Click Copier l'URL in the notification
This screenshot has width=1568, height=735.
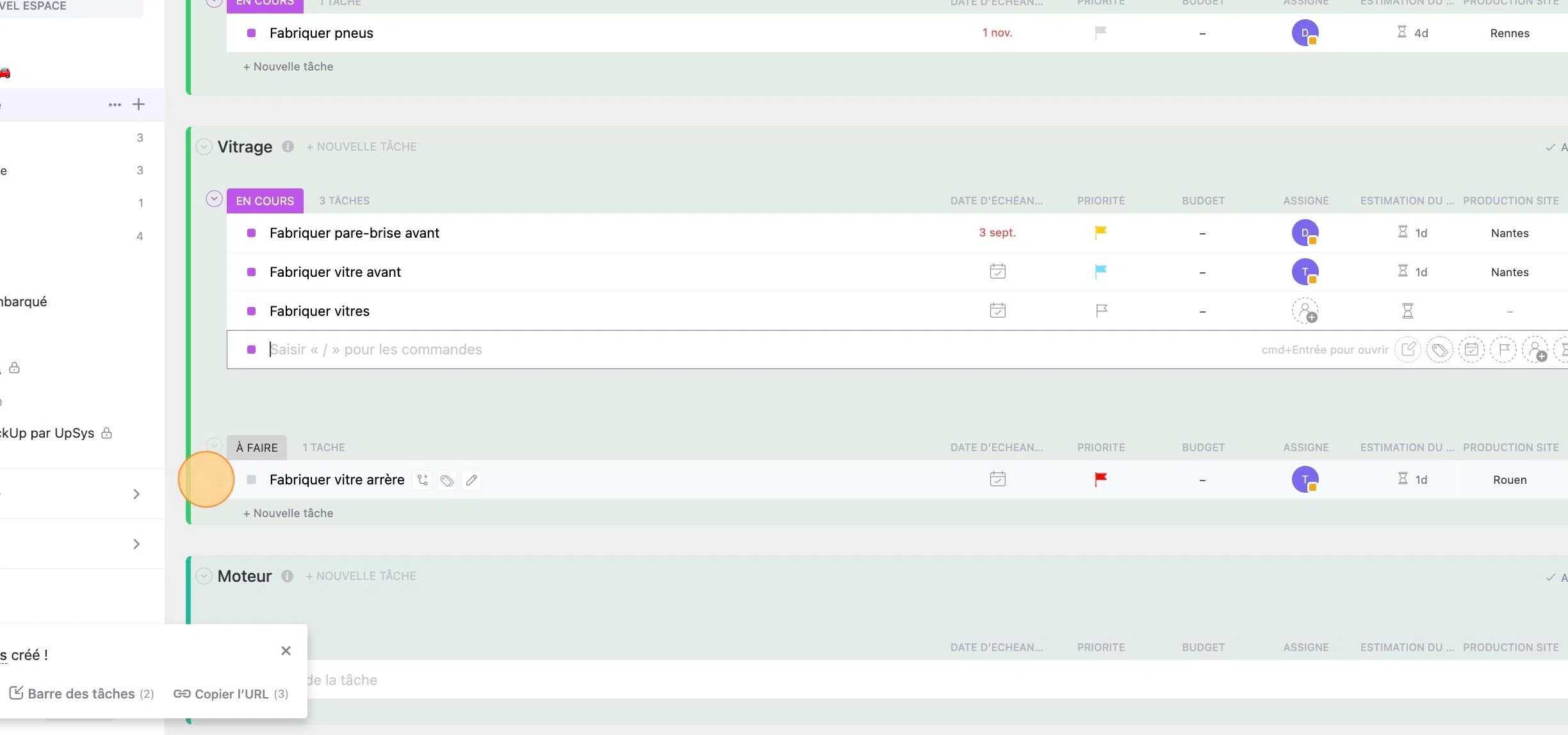231,694
